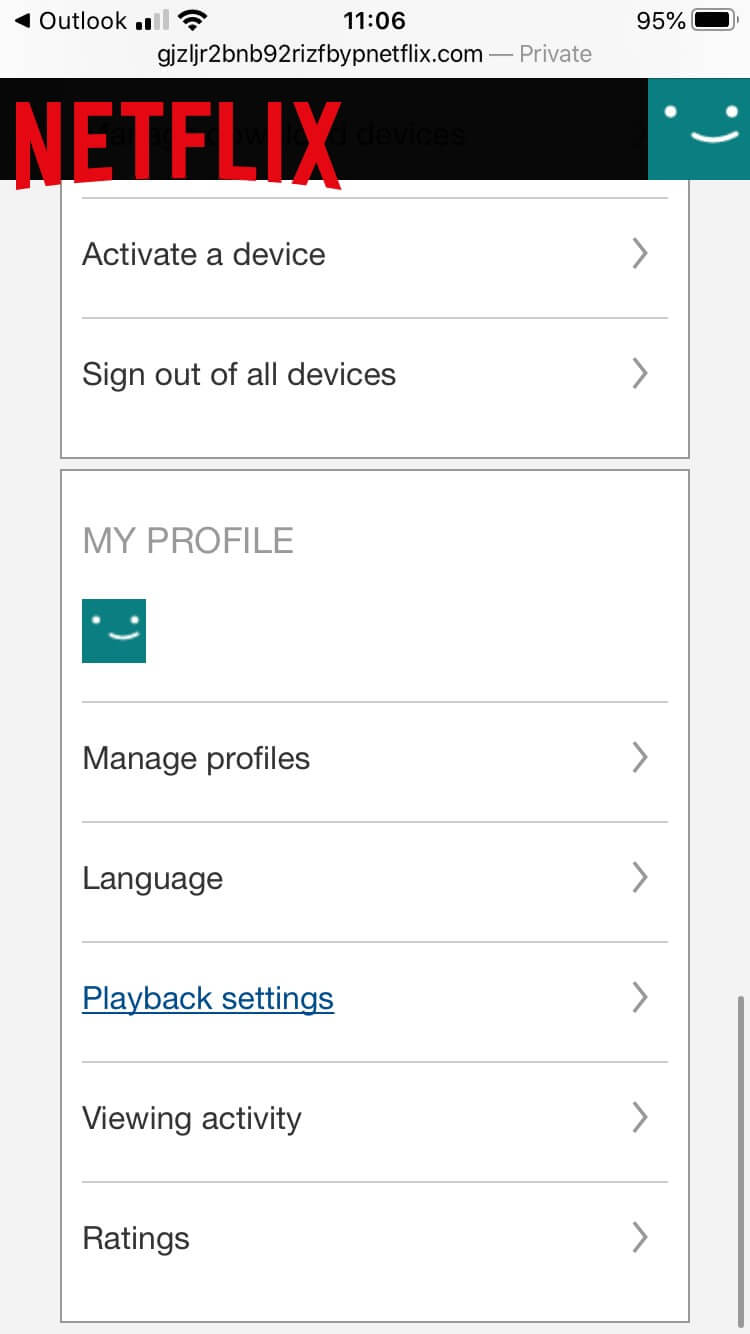This screenshot has width=750, height=1334.
Task: Tap the 95% battery percentage
Action: 660,20
